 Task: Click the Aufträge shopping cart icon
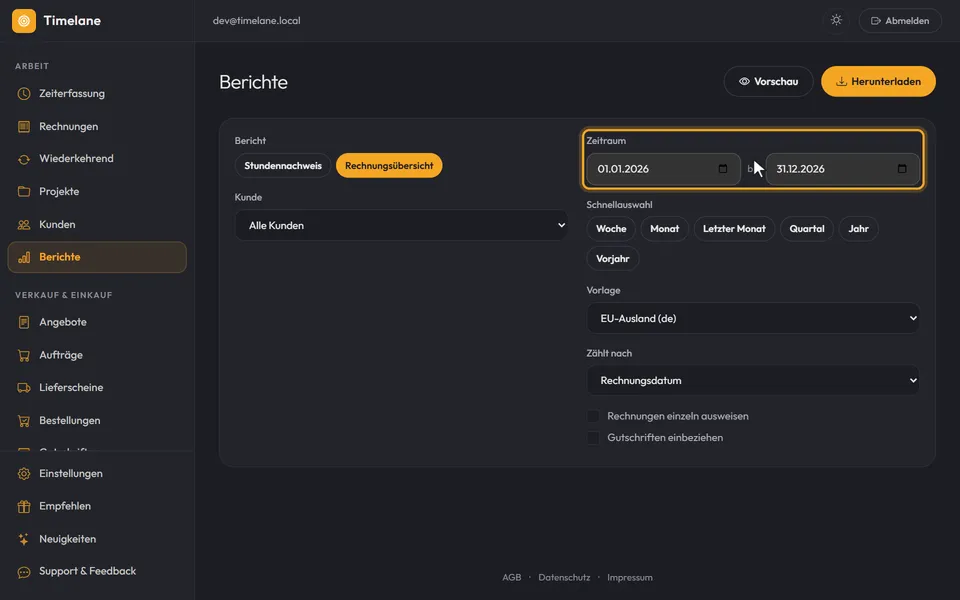tap(24, 355)
